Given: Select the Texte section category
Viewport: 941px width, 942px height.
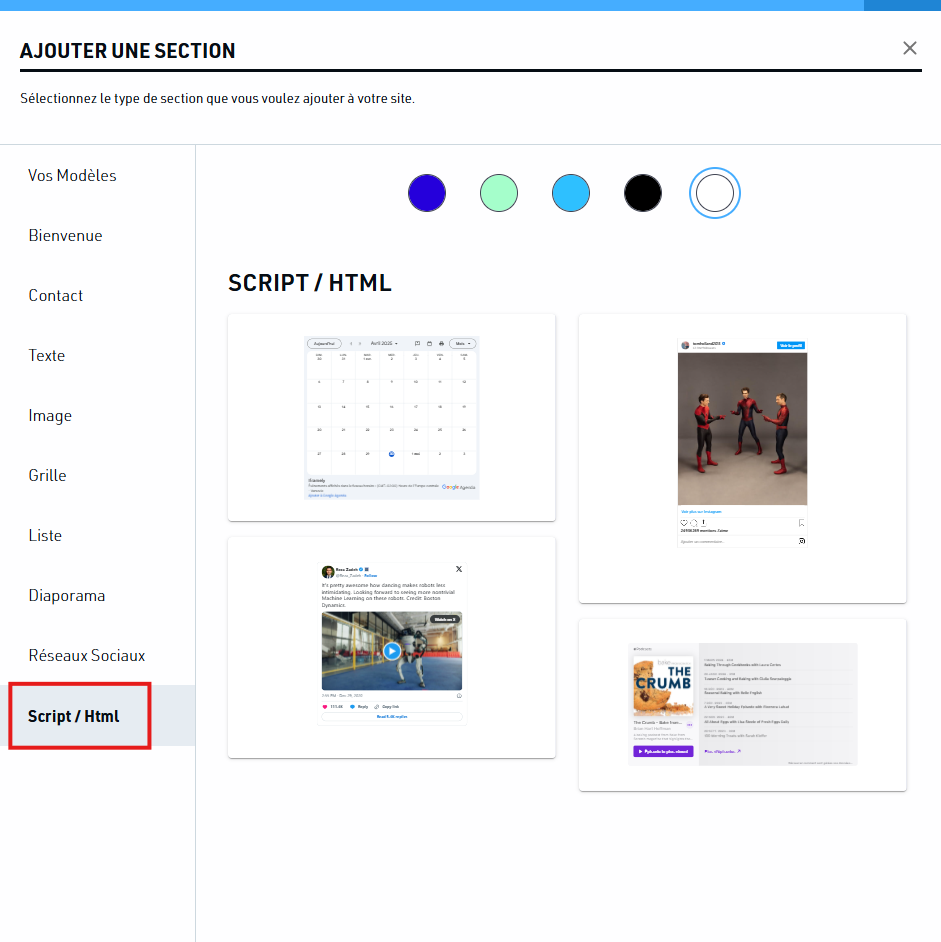Looking at the screenshot, I should (x=47, y=356).
